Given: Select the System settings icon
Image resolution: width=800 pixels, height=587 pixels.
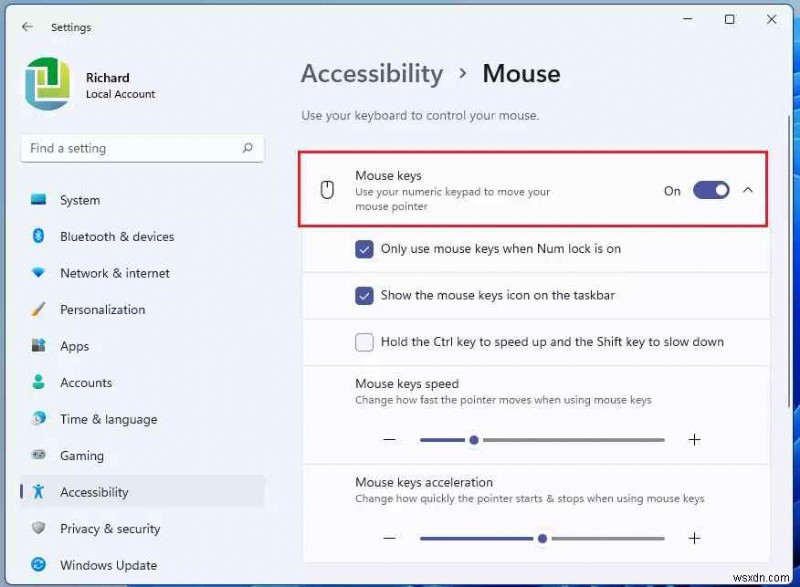Looking at the screenshot, I should [39, 200].
